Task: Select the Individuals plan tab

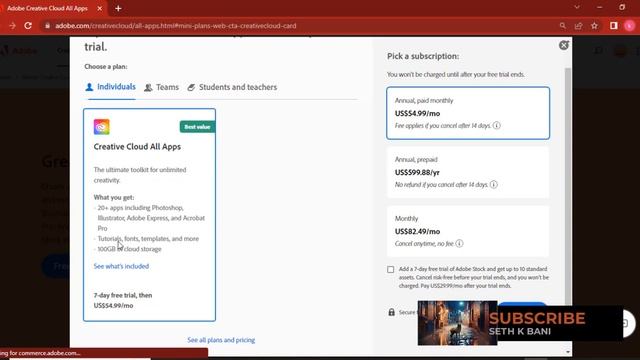Action: point(110,87)
